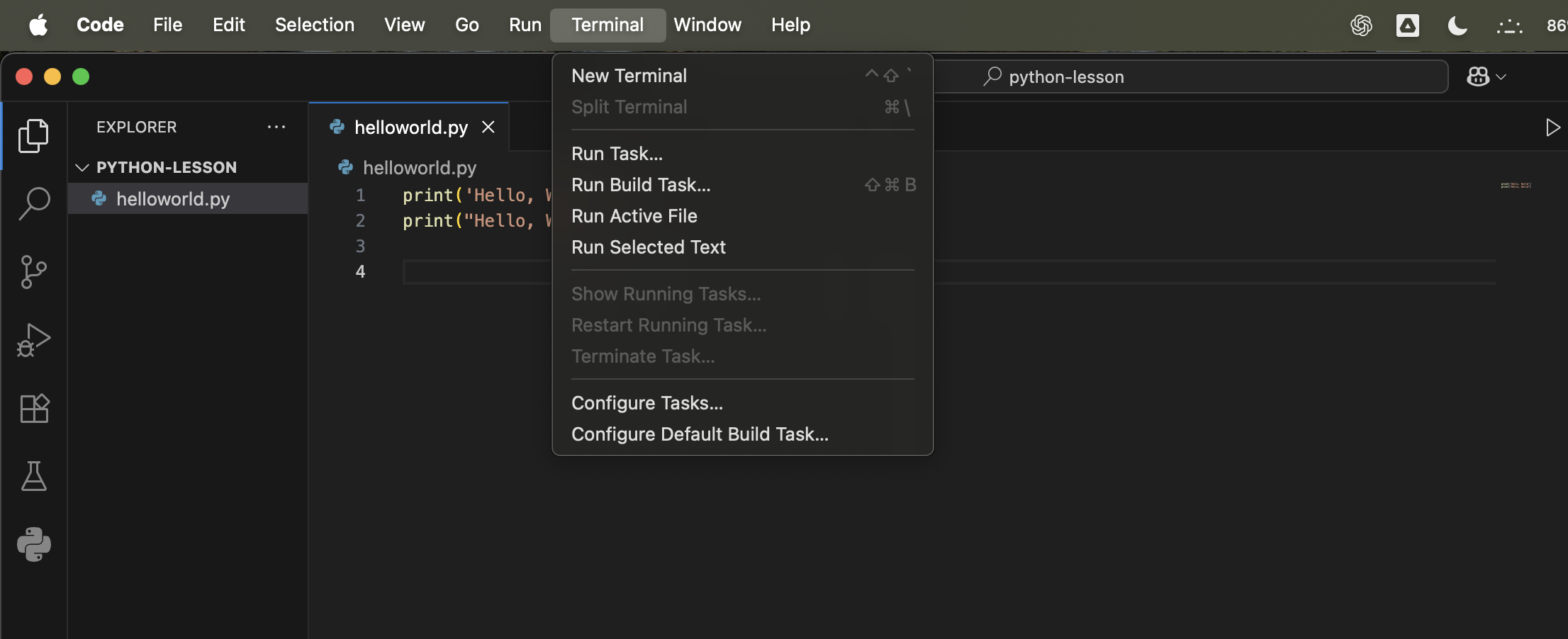Open the Edit menu
Image resolution: width=1568 pixels, height=639 pixels.
[229, 25]
